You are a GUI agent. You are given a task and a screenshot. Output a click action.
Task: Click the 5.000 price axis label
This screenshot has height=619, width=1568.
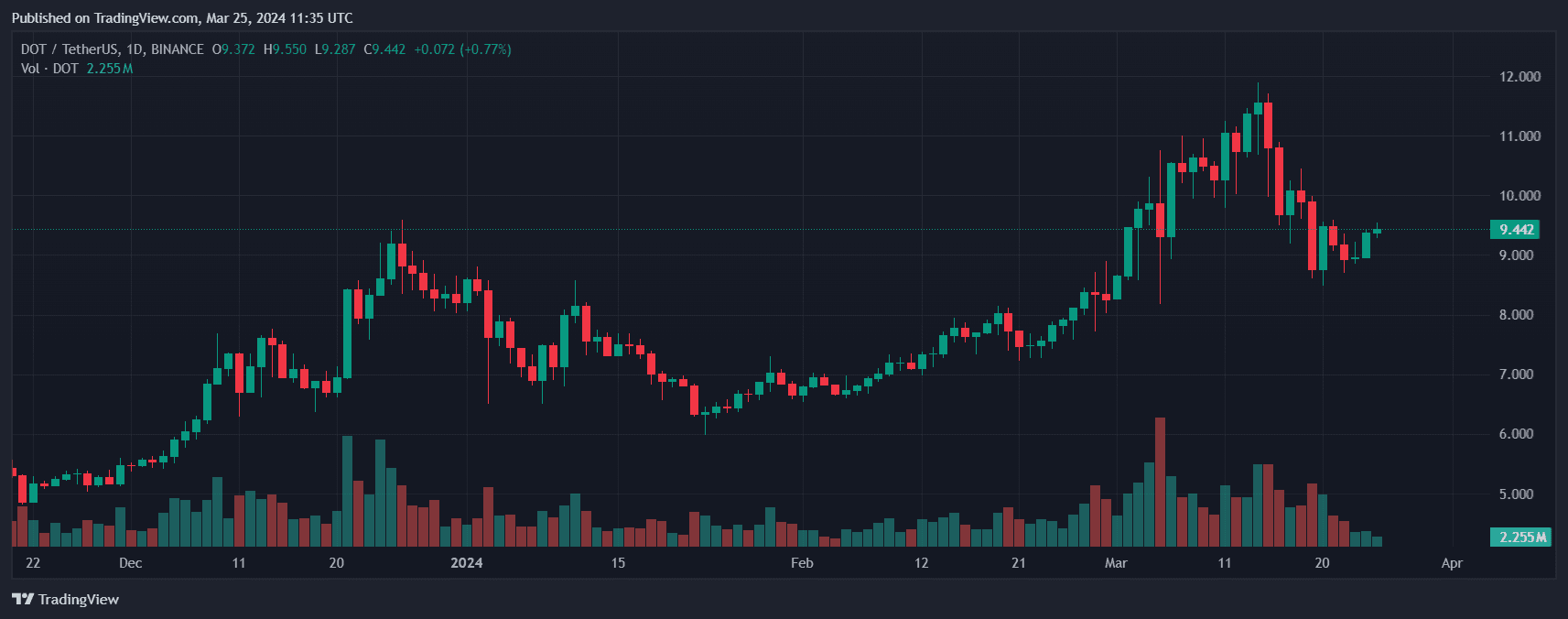[1519, 494]
